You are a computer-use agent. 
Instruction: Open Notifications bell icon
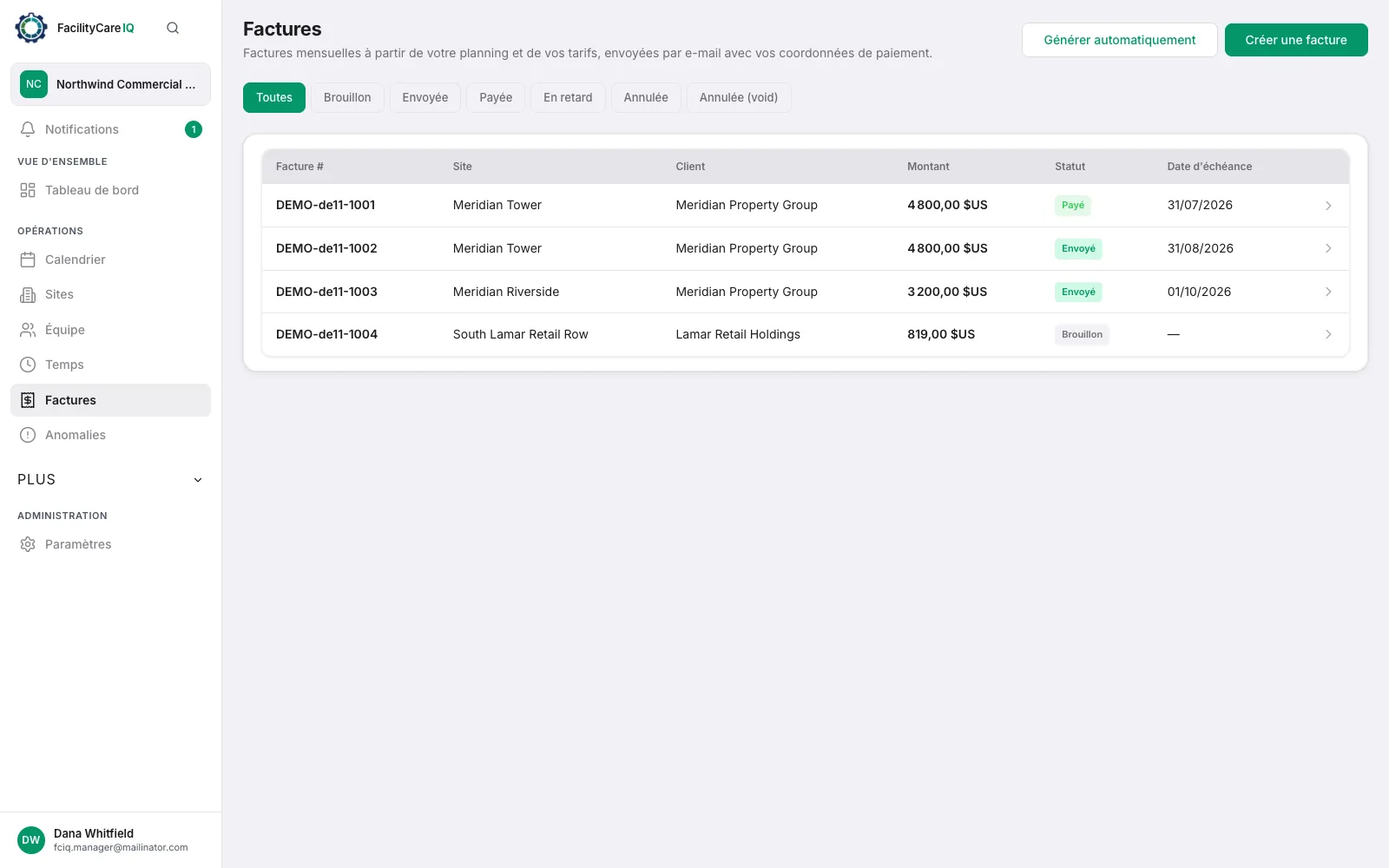pos(28,129)
